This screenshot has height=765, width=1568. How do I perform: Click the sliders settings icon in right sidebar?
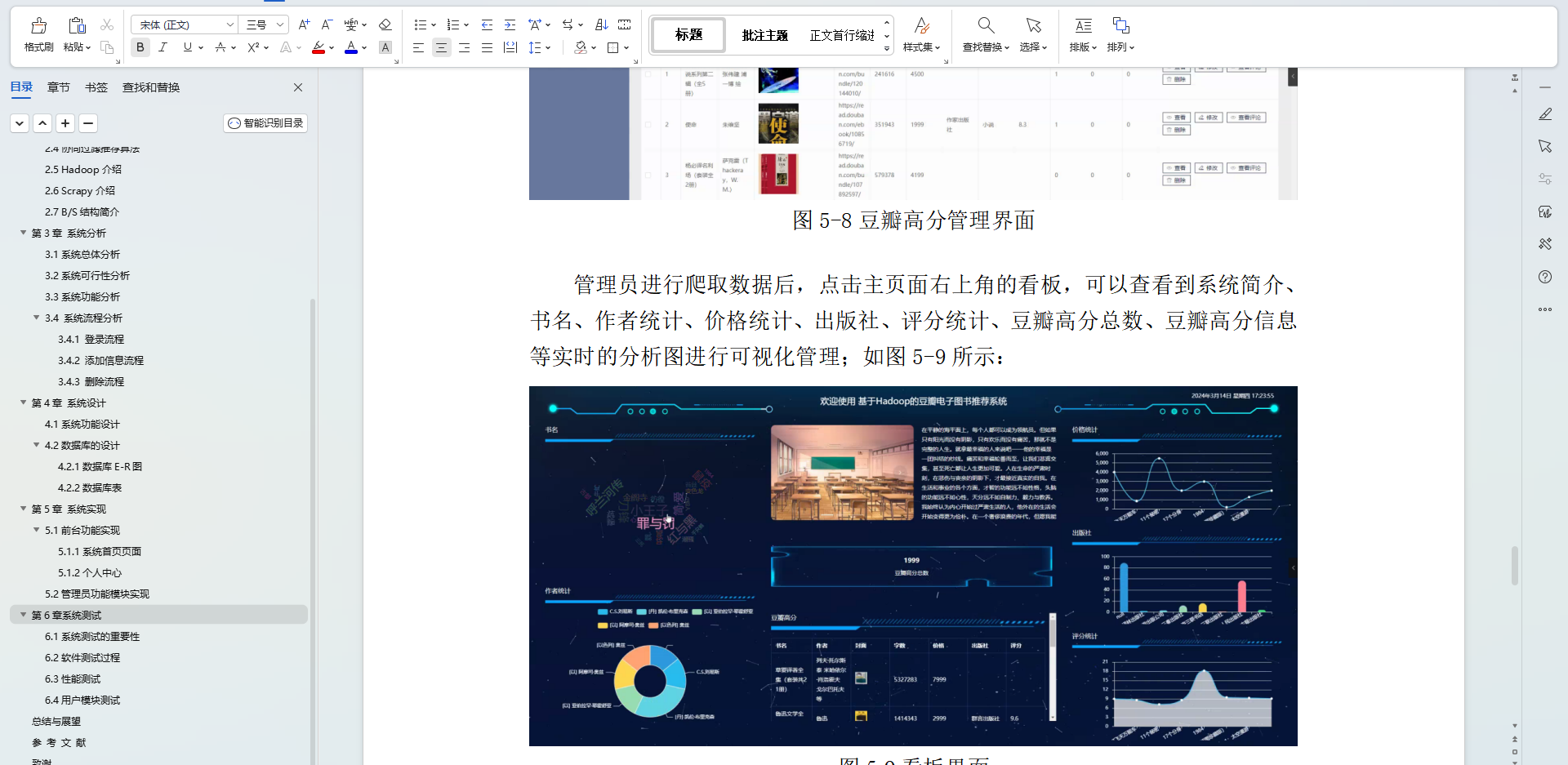[x=1545, y=179]
